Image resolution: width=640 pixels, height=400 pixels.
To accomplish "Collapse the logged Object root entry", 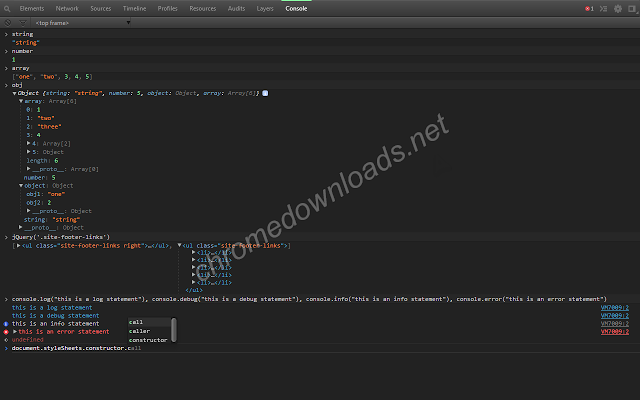I will coord(15,93).
